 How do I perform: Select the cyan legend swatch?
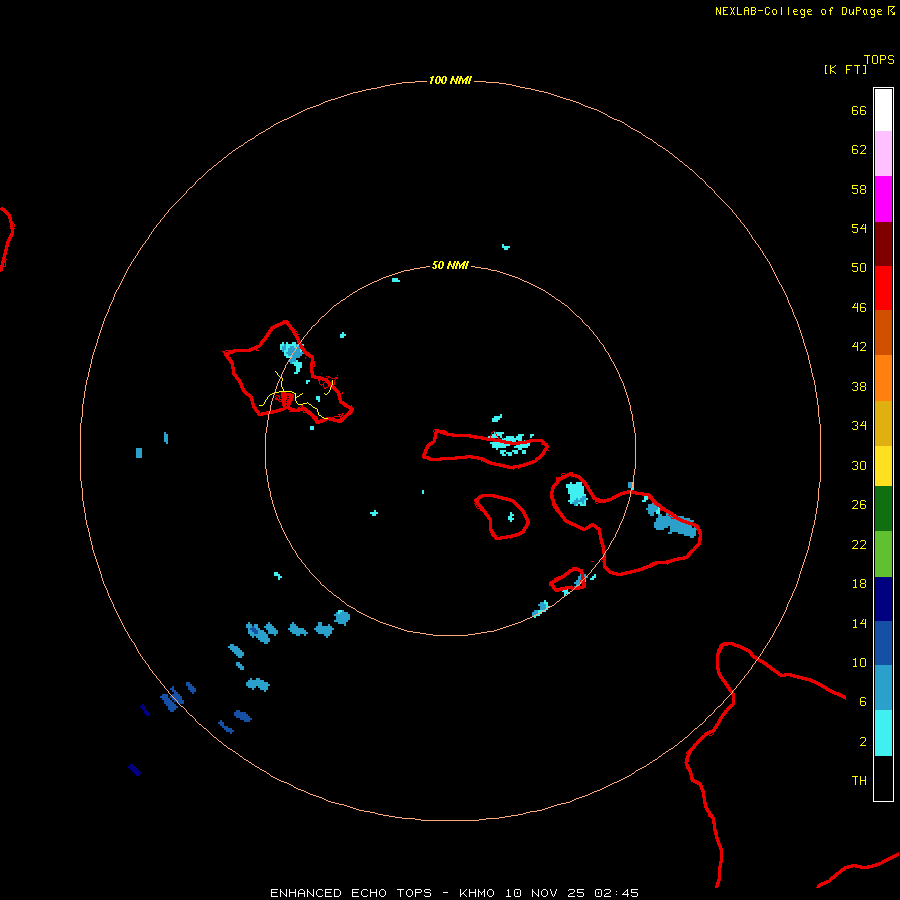click(x=883, y=733)
